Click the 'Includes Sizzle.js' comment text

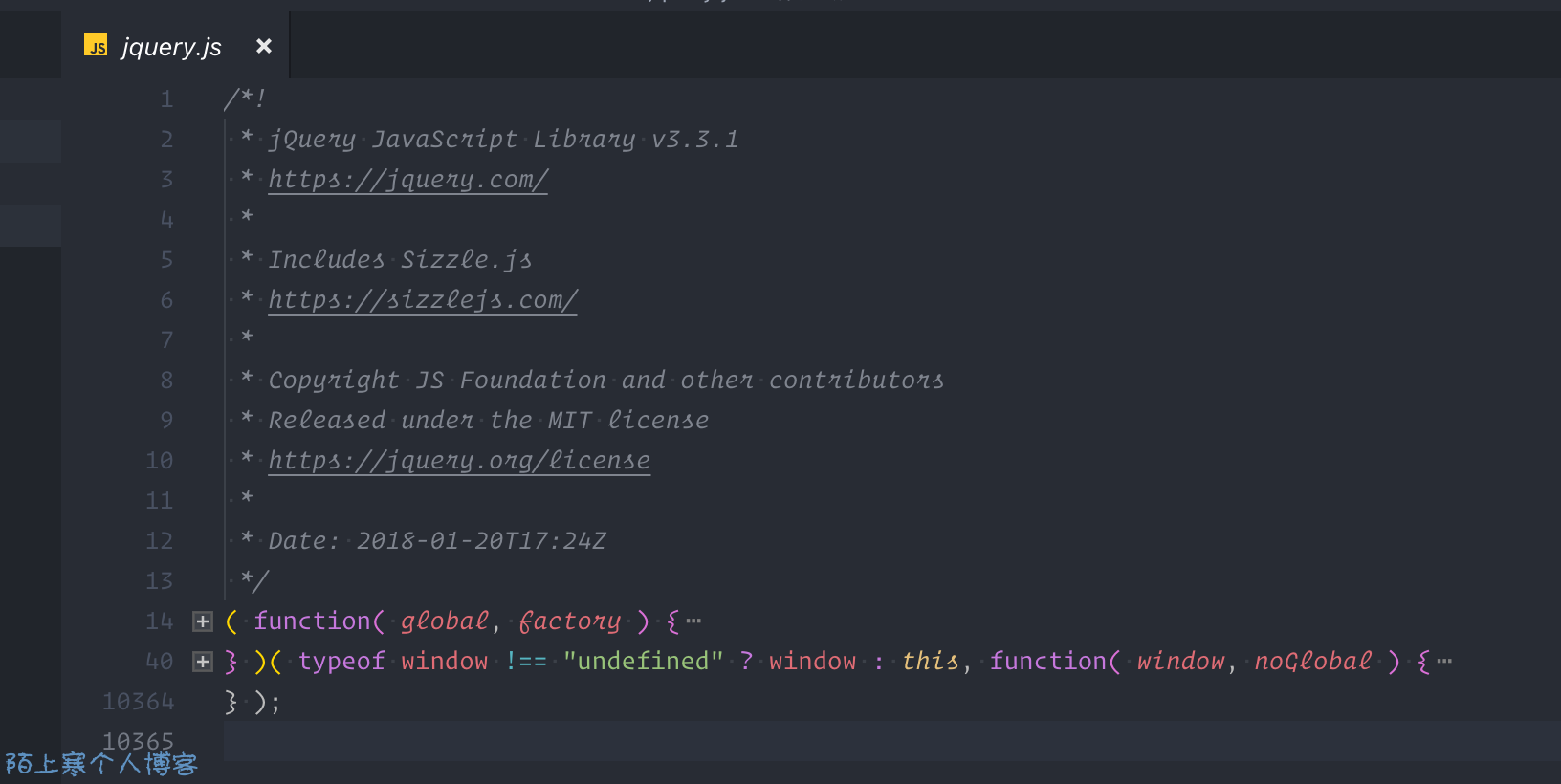tap(400, 260)
